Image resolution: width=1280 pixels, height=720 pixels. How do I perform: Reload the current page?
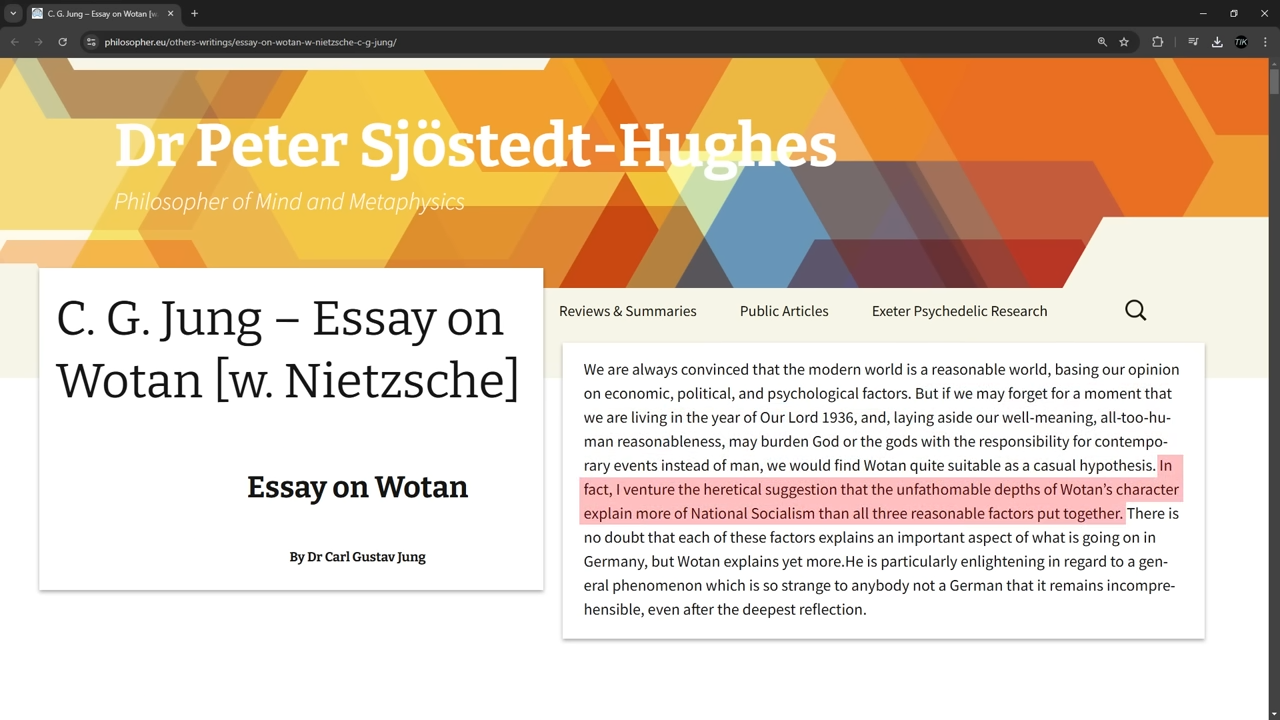[62, 42]
